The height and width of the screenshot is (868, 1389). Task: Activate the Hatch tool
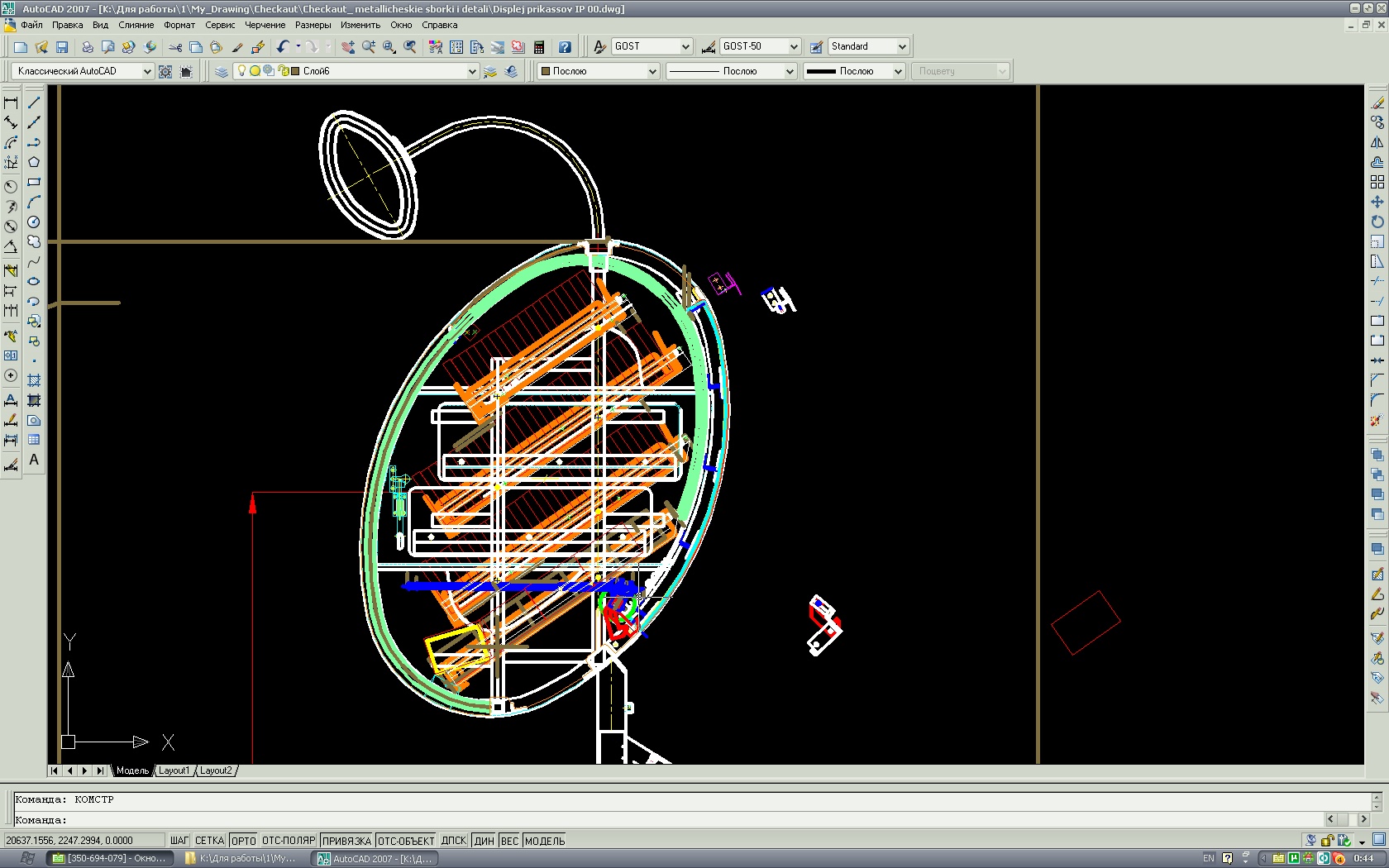(34, 380)
